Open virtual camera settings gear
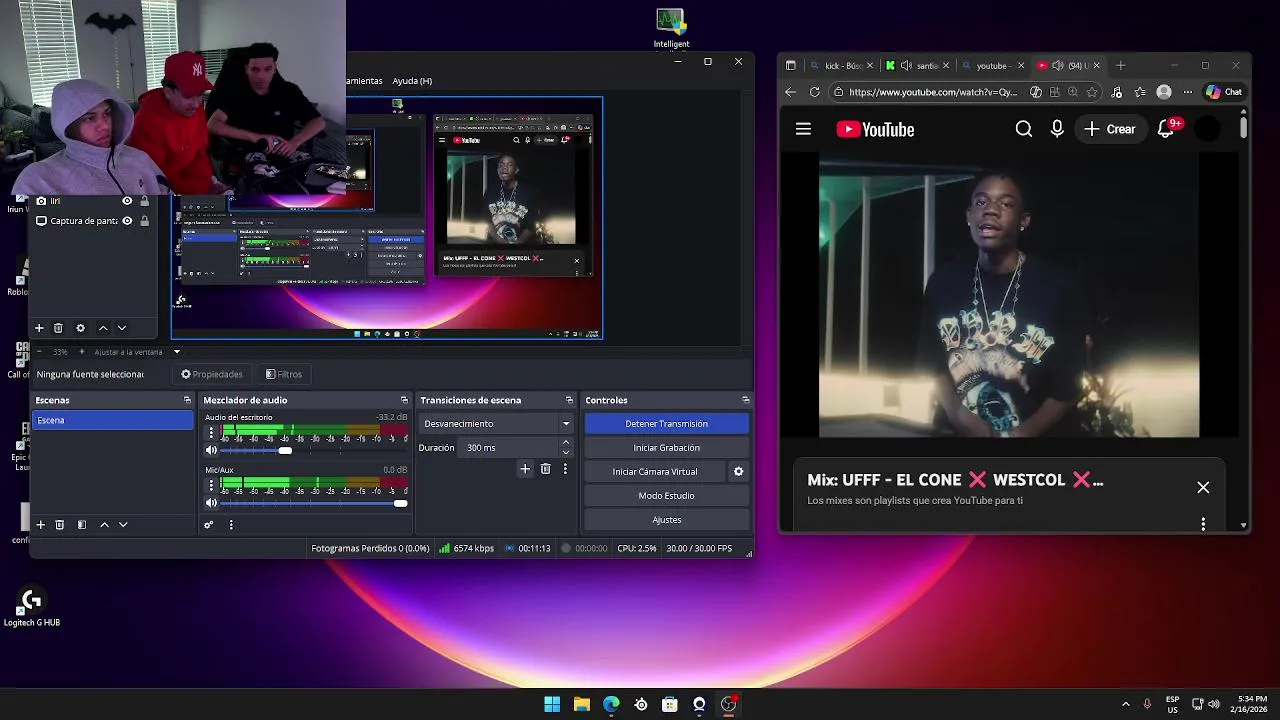 click(x=739, y=471)
